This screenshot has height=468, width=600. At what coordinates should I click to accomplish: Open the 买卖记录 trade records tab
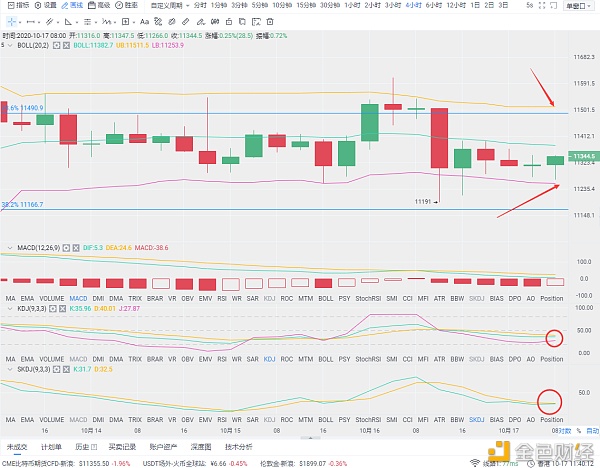coord(122,447)
